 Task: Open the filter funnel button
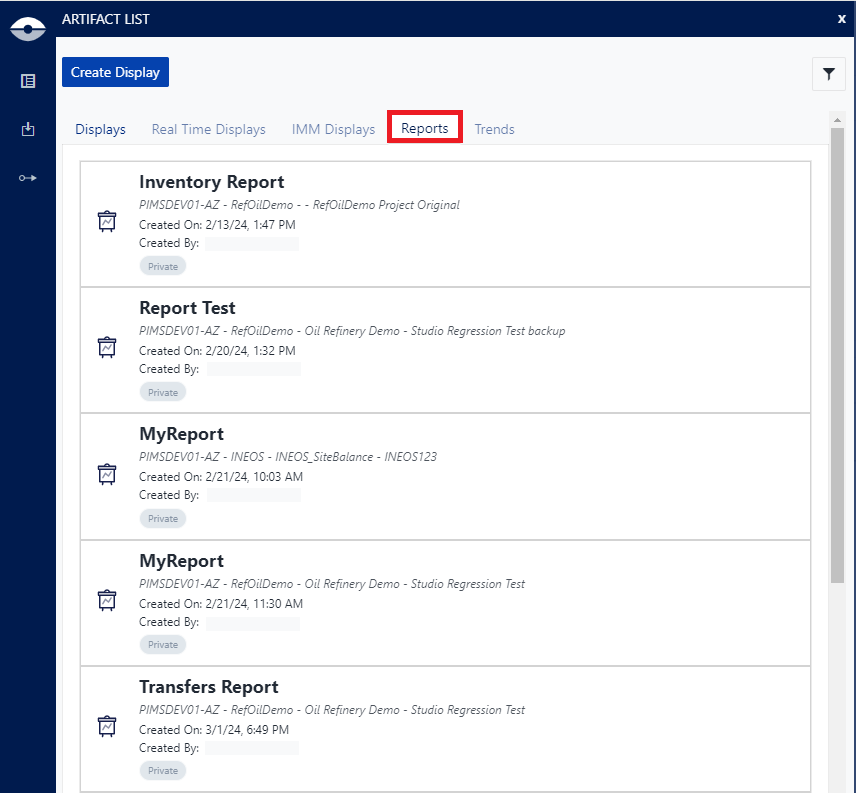pyautogui.click(x=828, y=73)
